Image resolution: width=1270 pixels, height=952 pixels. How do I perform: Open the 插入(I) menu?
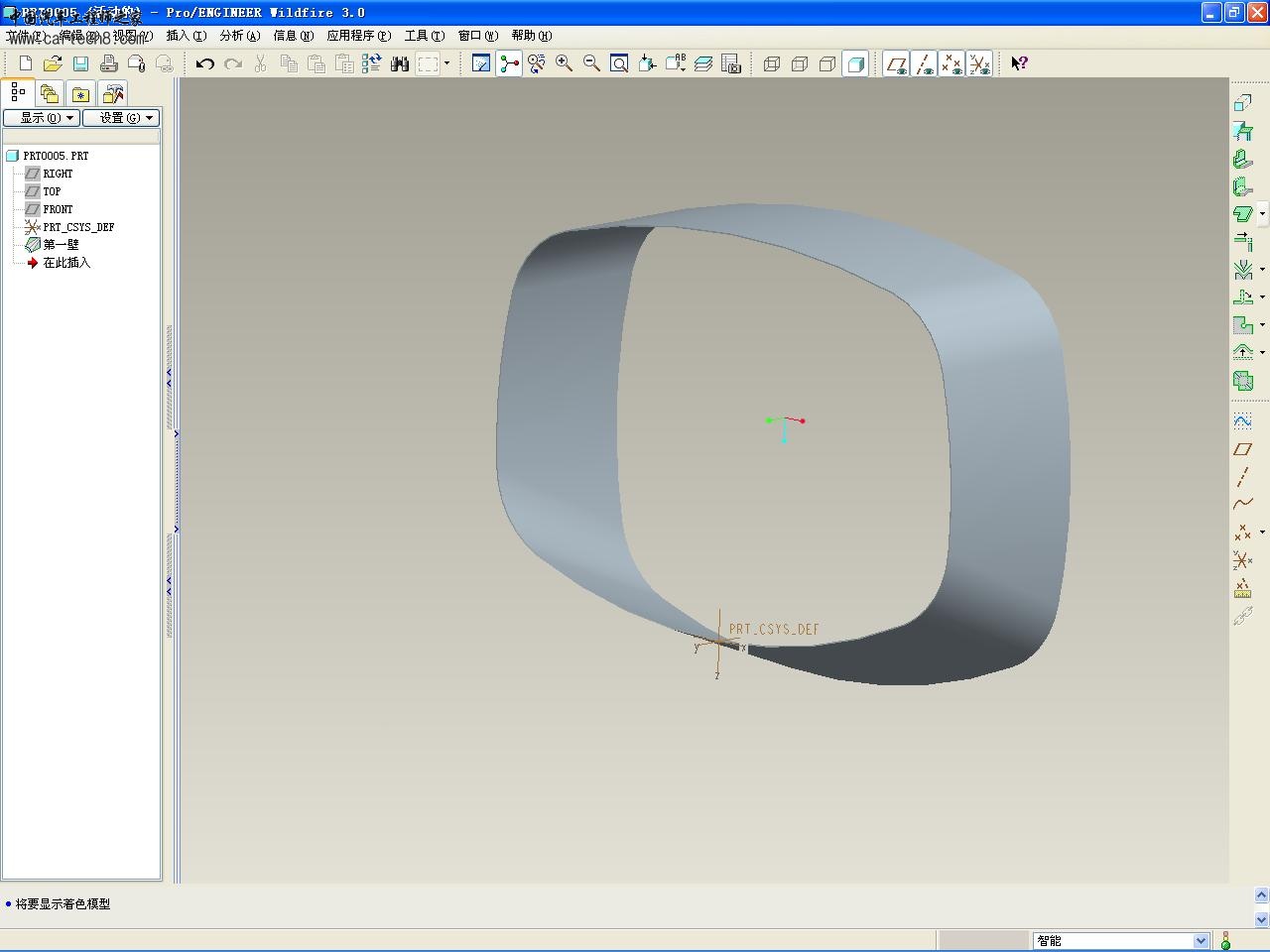pyautogui.click(x=186, y=36)
